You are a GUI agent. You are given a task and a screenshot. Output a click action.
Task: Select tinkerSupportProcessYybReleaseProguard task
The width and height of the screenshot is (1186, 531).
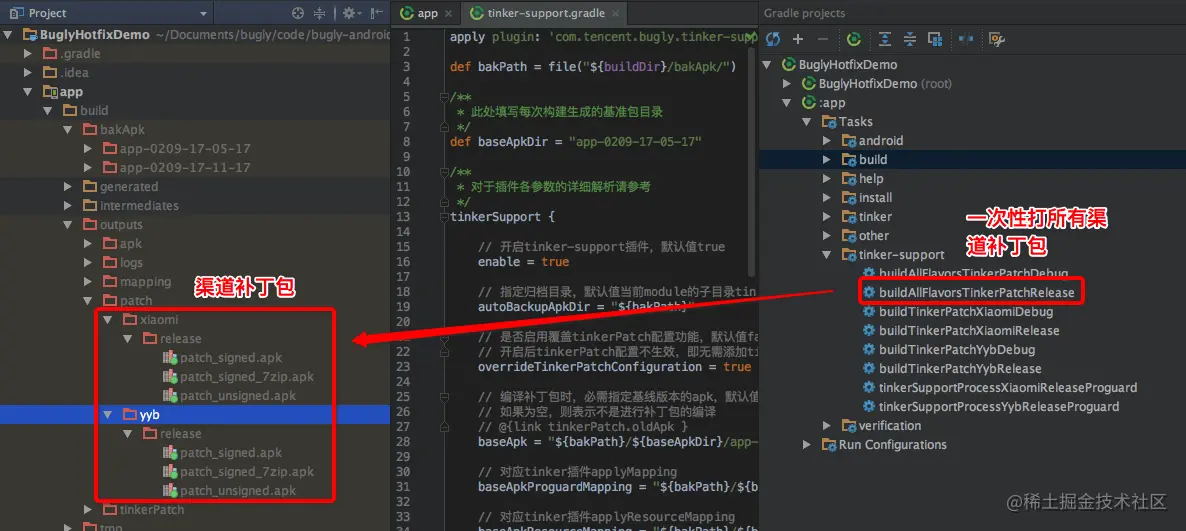(x=998, y=407)
